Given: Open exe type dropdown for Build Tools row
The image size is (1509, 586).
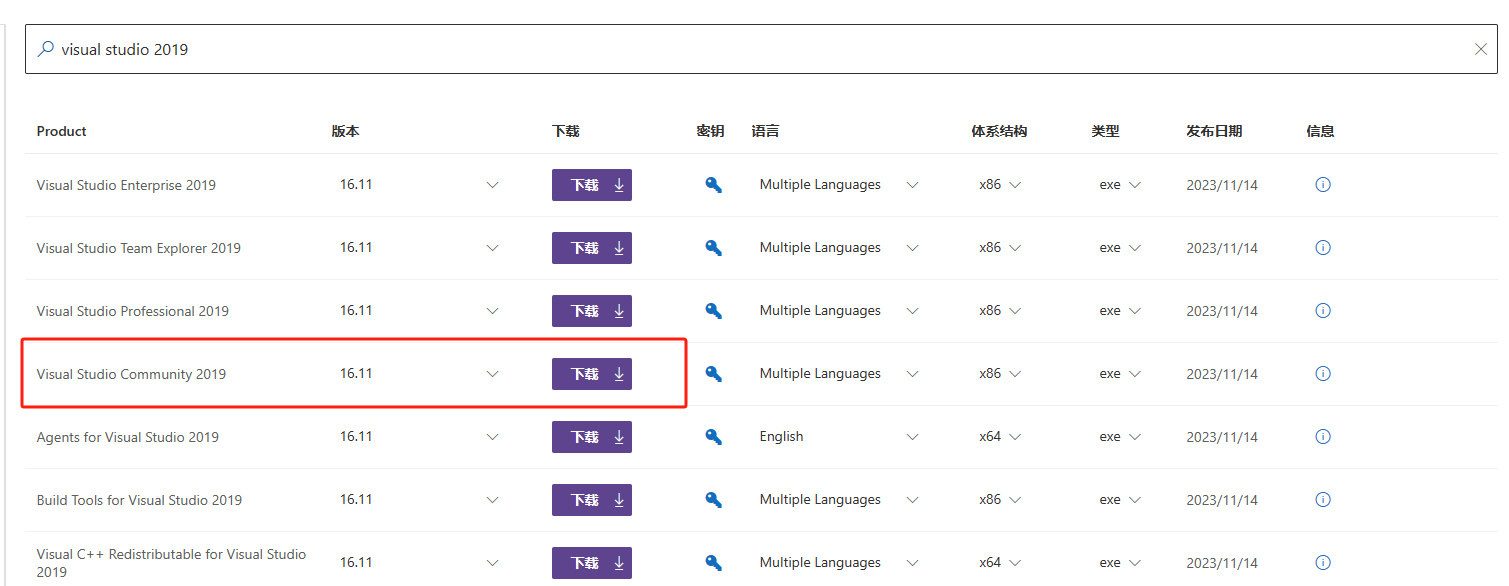Looking at the screenshot, I should point(1134,500).
